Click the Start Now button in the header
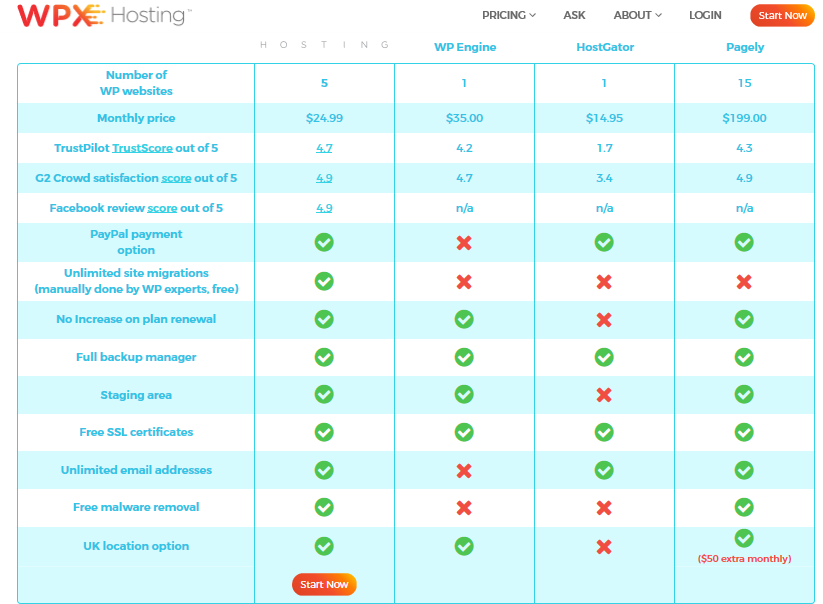 [x=782, y=15]
